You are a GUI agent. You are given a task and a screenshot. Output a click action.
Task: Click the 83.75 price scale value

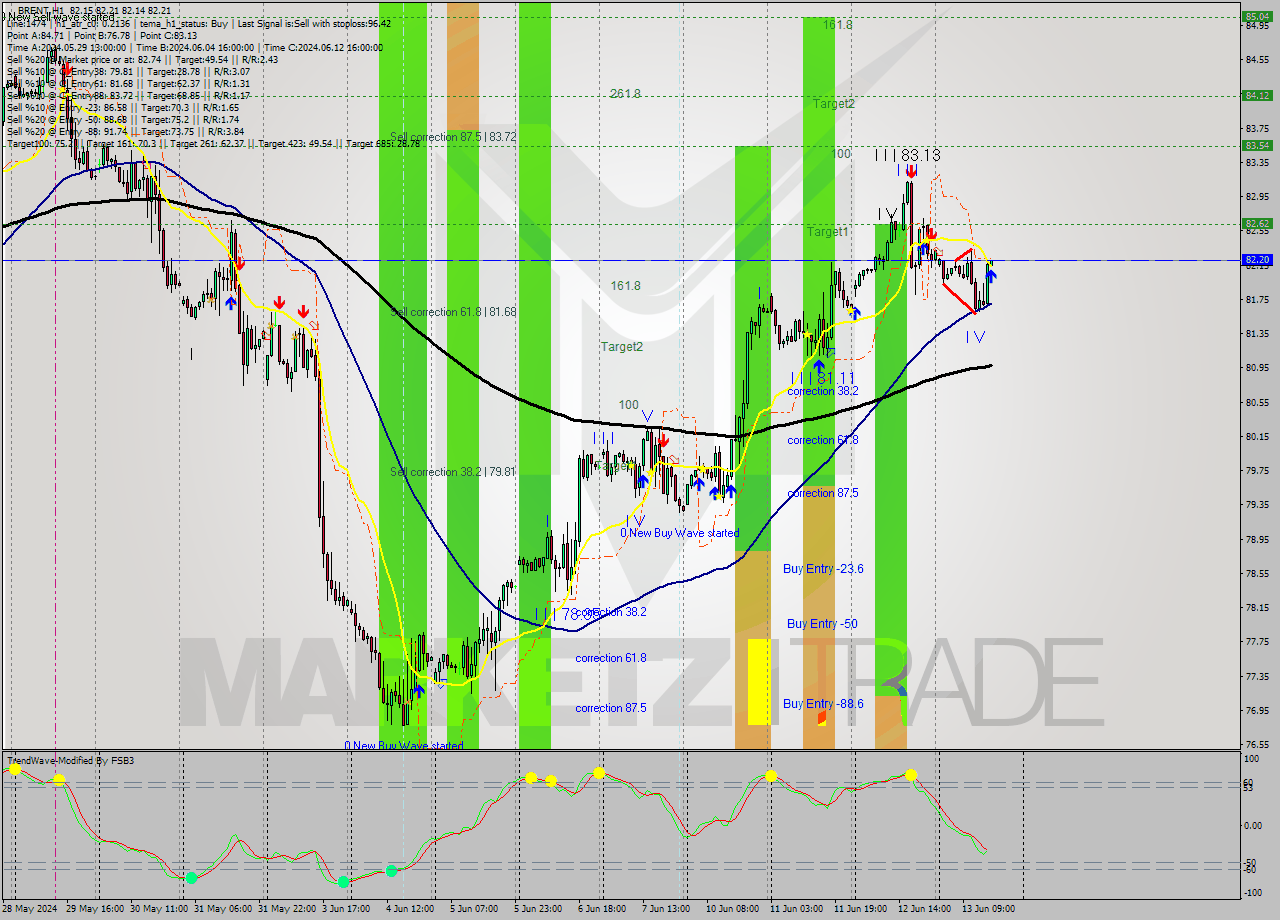1258,128
